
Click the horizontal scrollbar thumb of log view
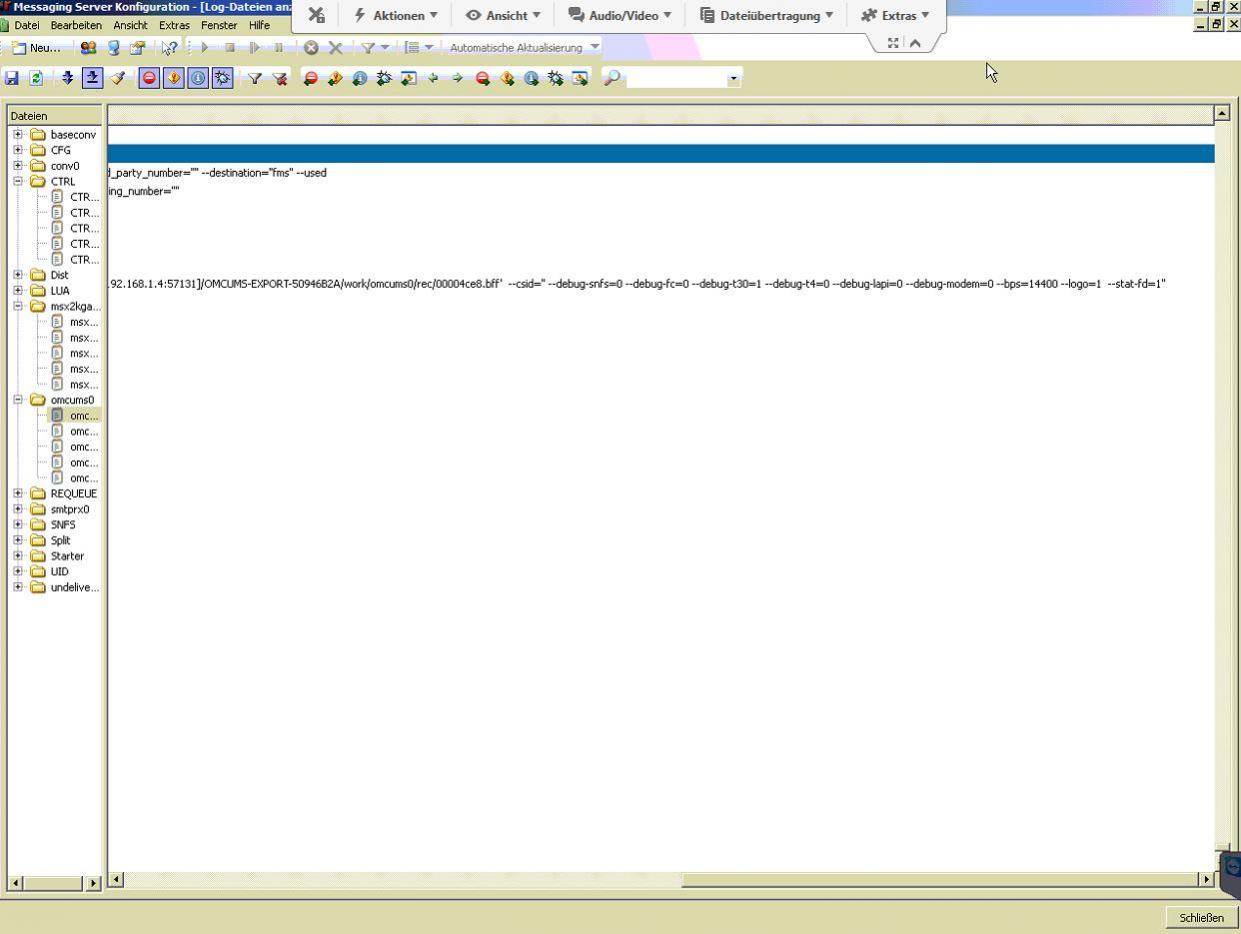[940, 880]
